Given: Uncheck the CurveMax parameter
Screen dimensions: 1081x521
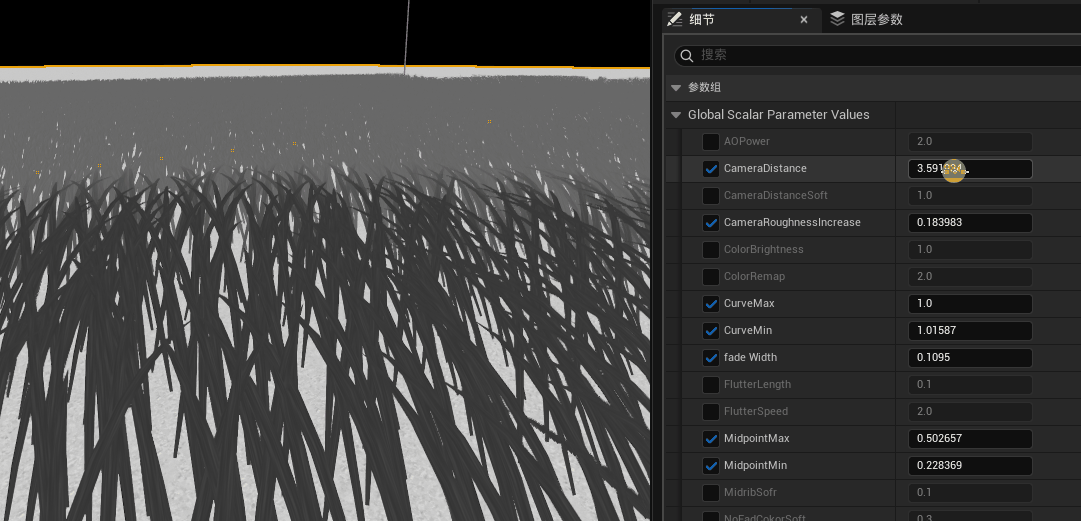Looking at the screenshot, I should pos(711,304).
